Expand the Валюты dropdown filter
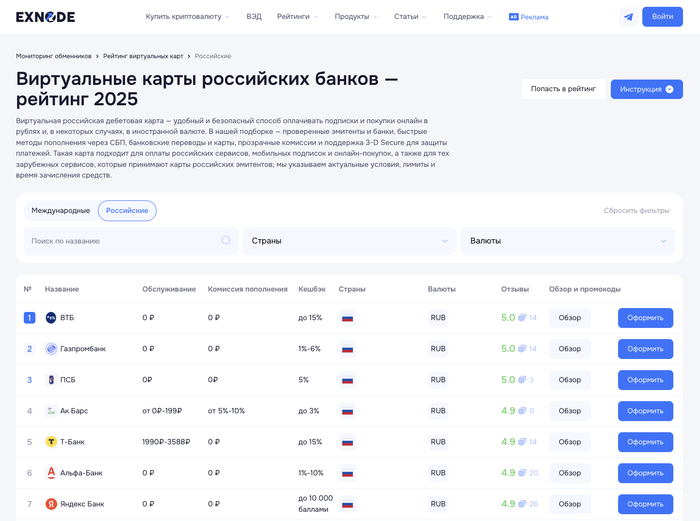 (x=567, y=241)
